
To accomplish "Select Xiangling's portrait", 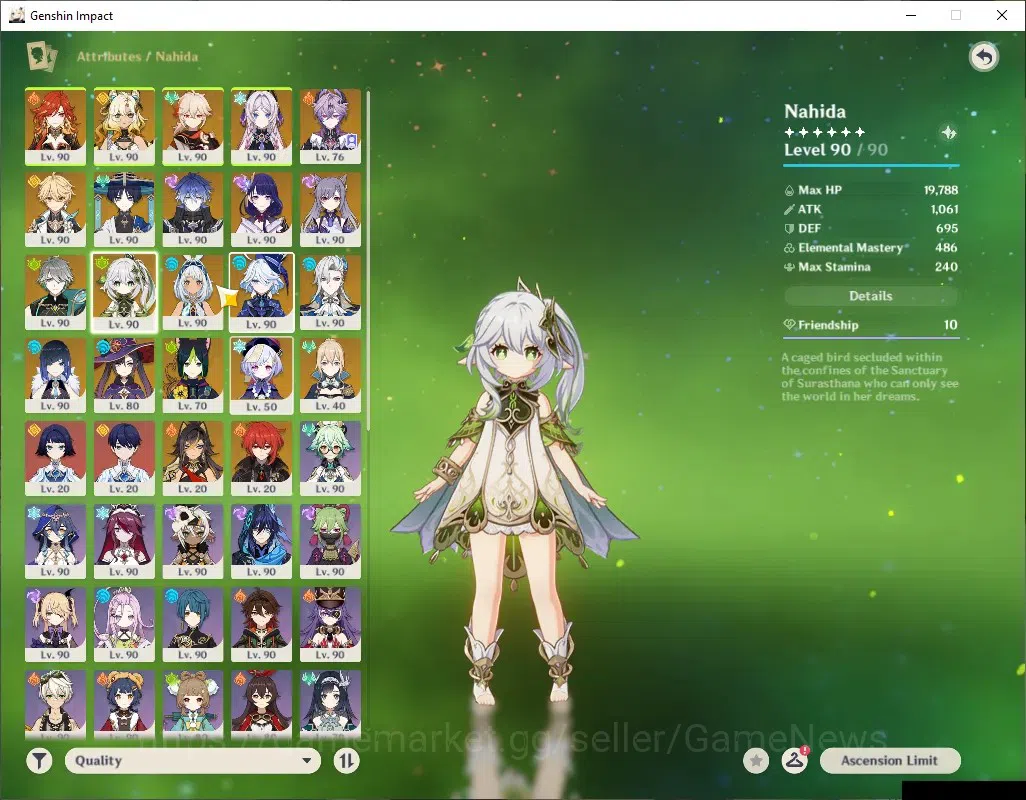I will (124, 703).
